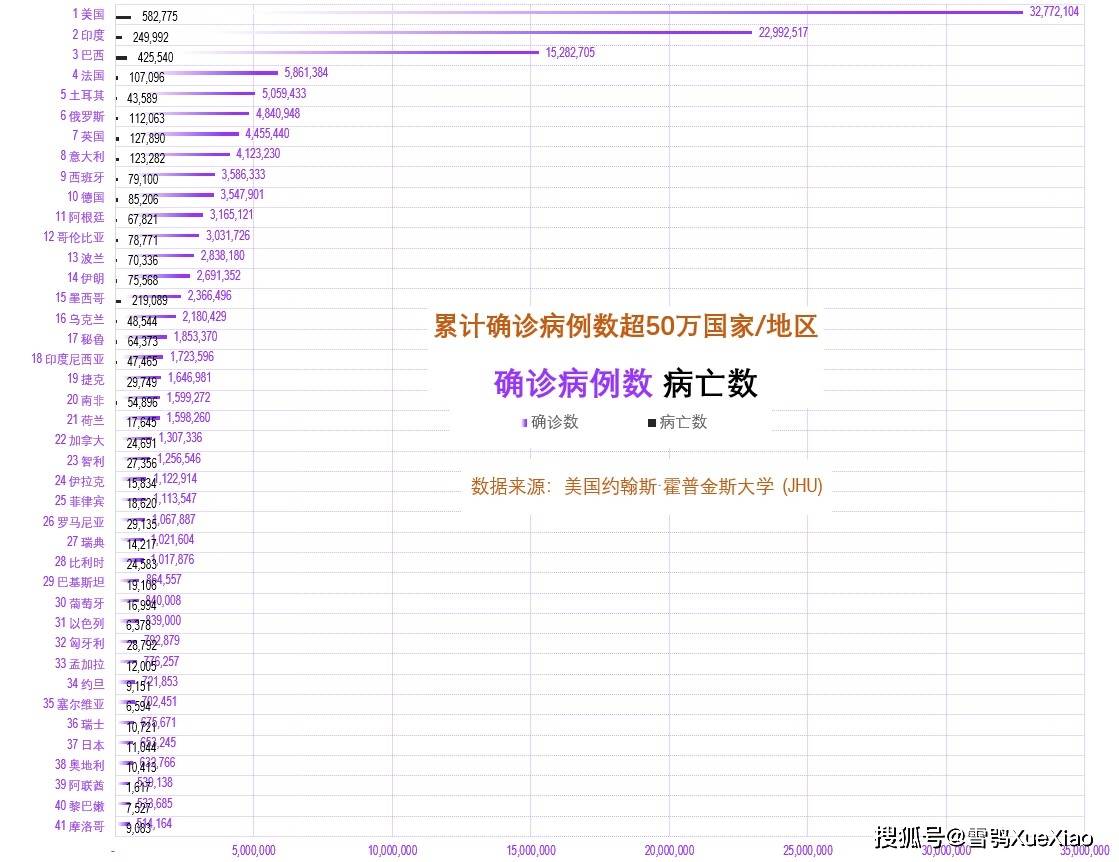
Task: Select the row label 20 南非
Action: (86, 400)
